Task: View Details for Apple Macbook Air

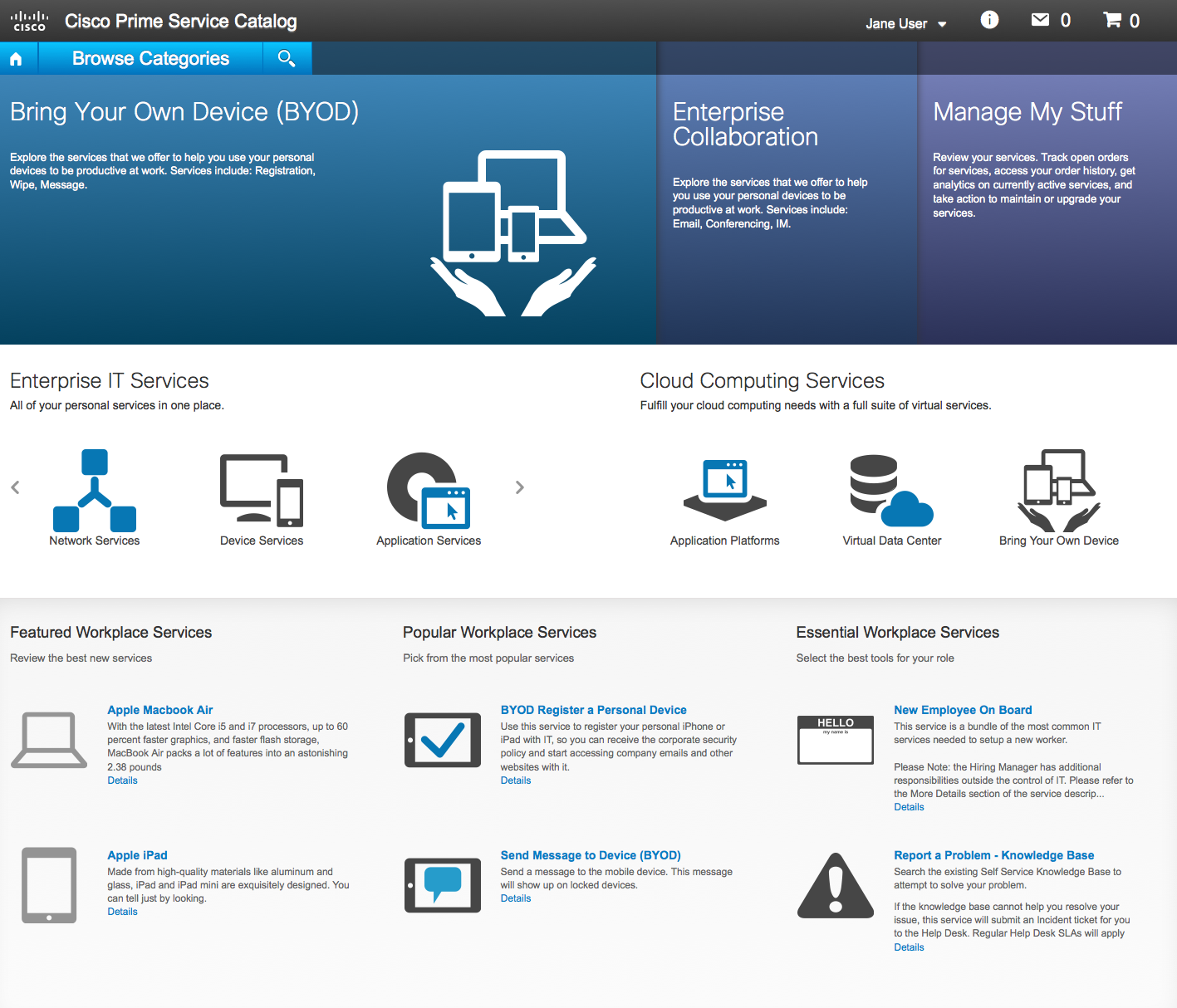Action: pos(122,780)
